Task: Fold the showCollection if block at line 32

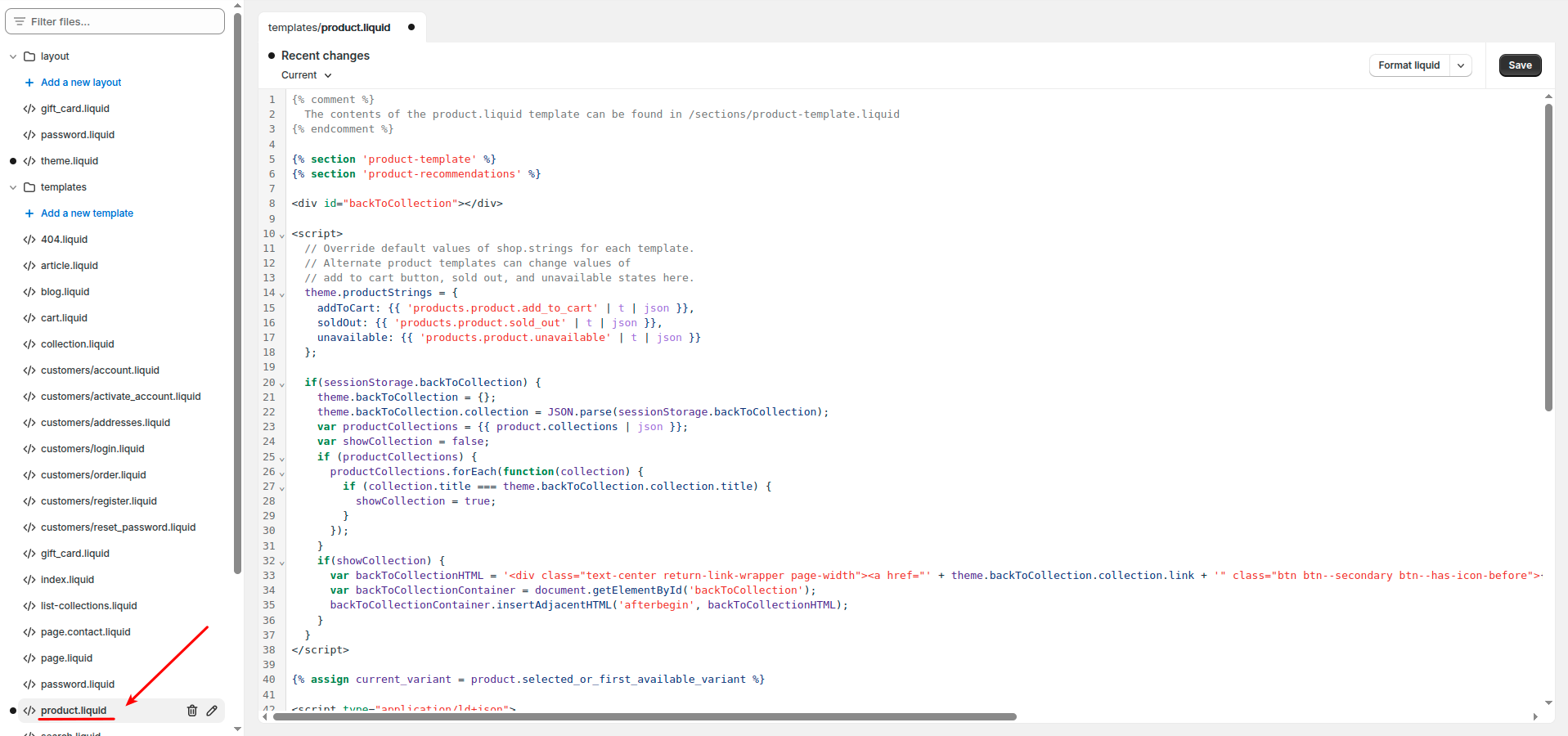Action: (282, 563)
